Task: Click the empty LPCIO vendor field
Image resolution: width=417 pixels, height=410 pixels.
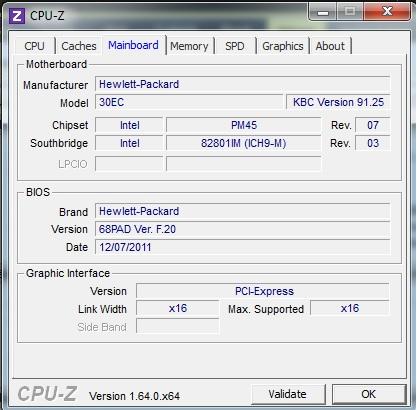Action: tap(129, 164)
